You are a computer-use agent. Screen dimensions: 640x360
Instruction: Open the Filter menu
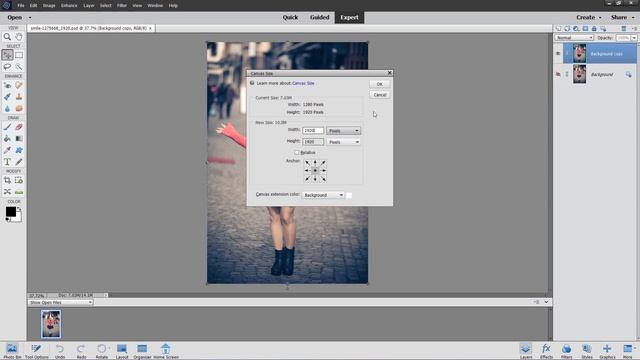(x=122, y=6)
